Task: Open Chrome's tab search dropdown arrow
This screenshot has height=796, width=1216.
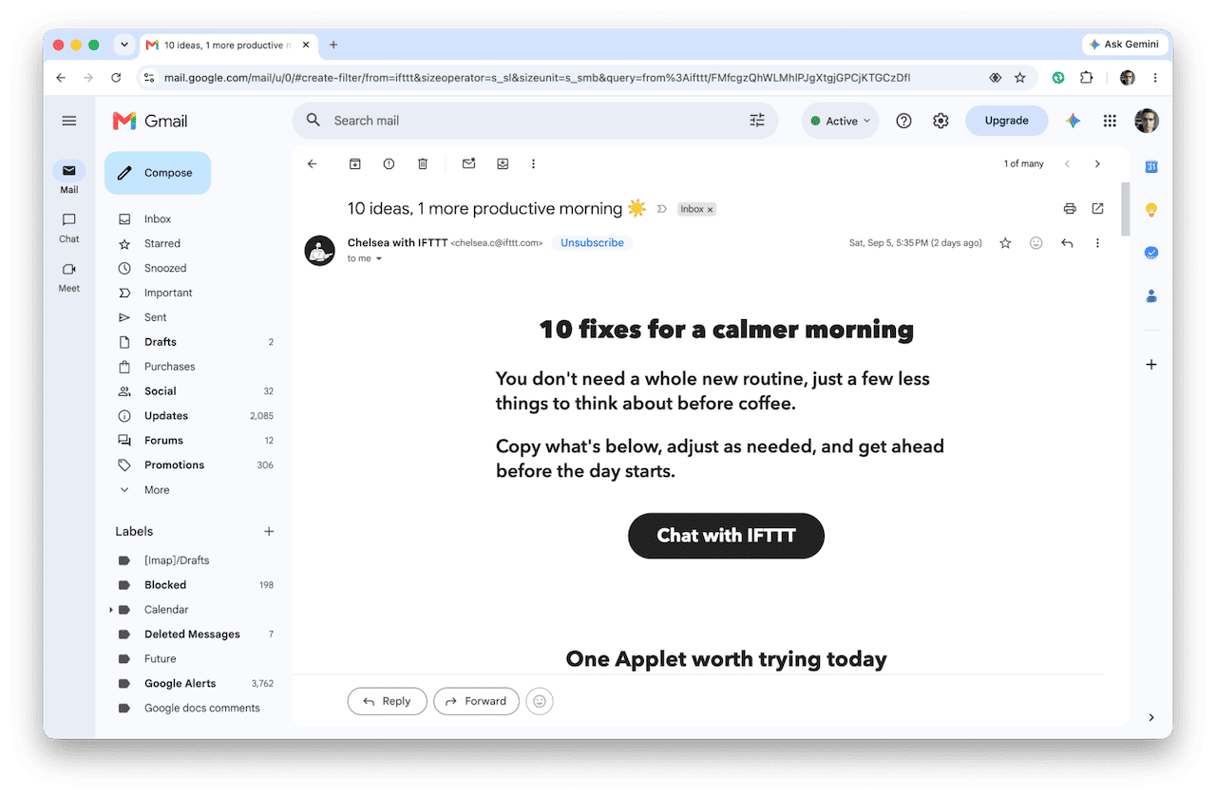Action: (124, 45)
